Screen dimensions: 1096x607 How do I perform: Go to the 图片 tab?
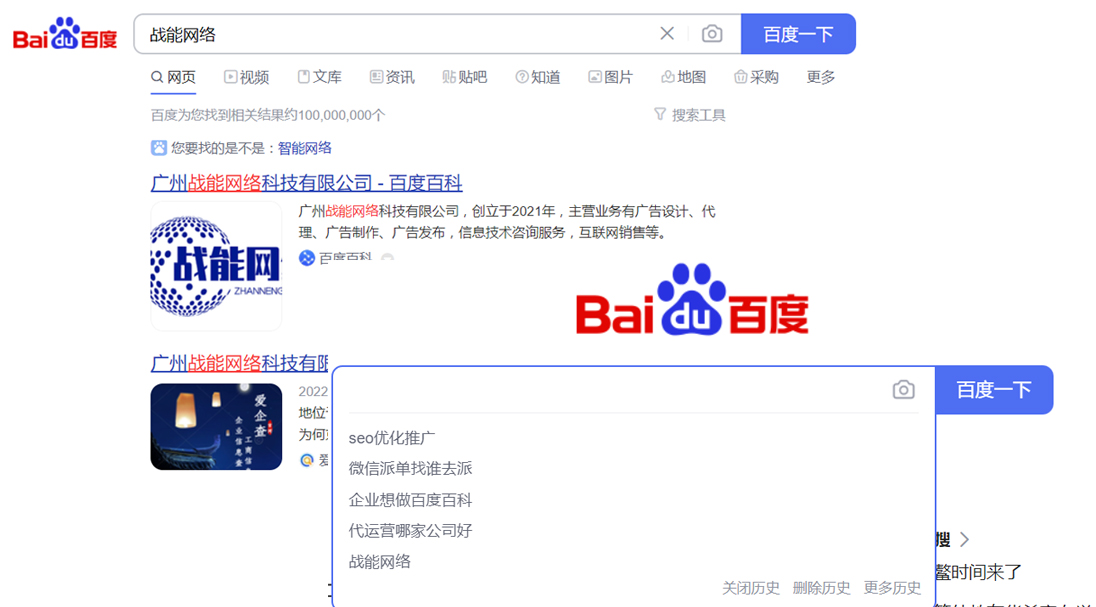click(611, 77)
